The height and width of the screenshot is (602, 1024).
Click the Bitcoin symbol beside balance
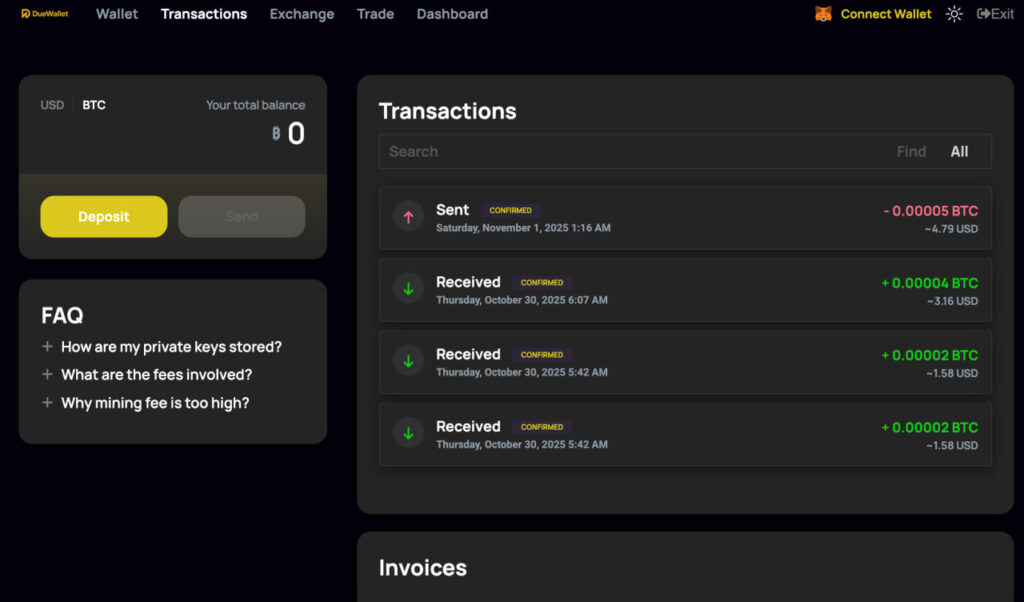pos(276,133)
